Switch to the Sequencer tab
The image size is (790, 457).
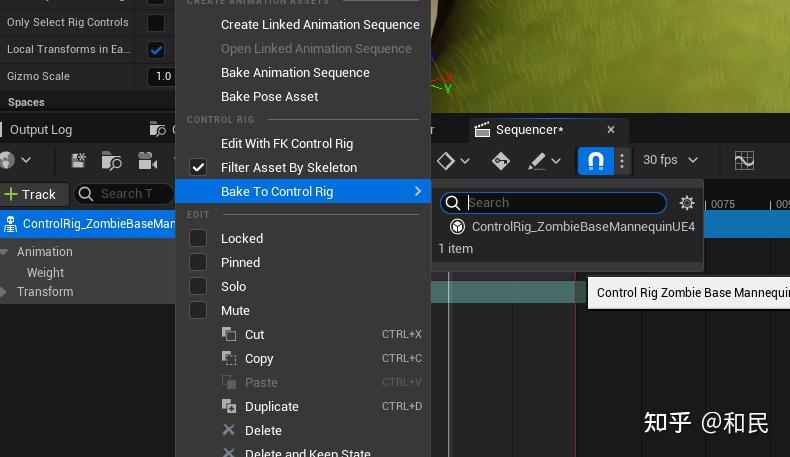(x=529, y=129)
